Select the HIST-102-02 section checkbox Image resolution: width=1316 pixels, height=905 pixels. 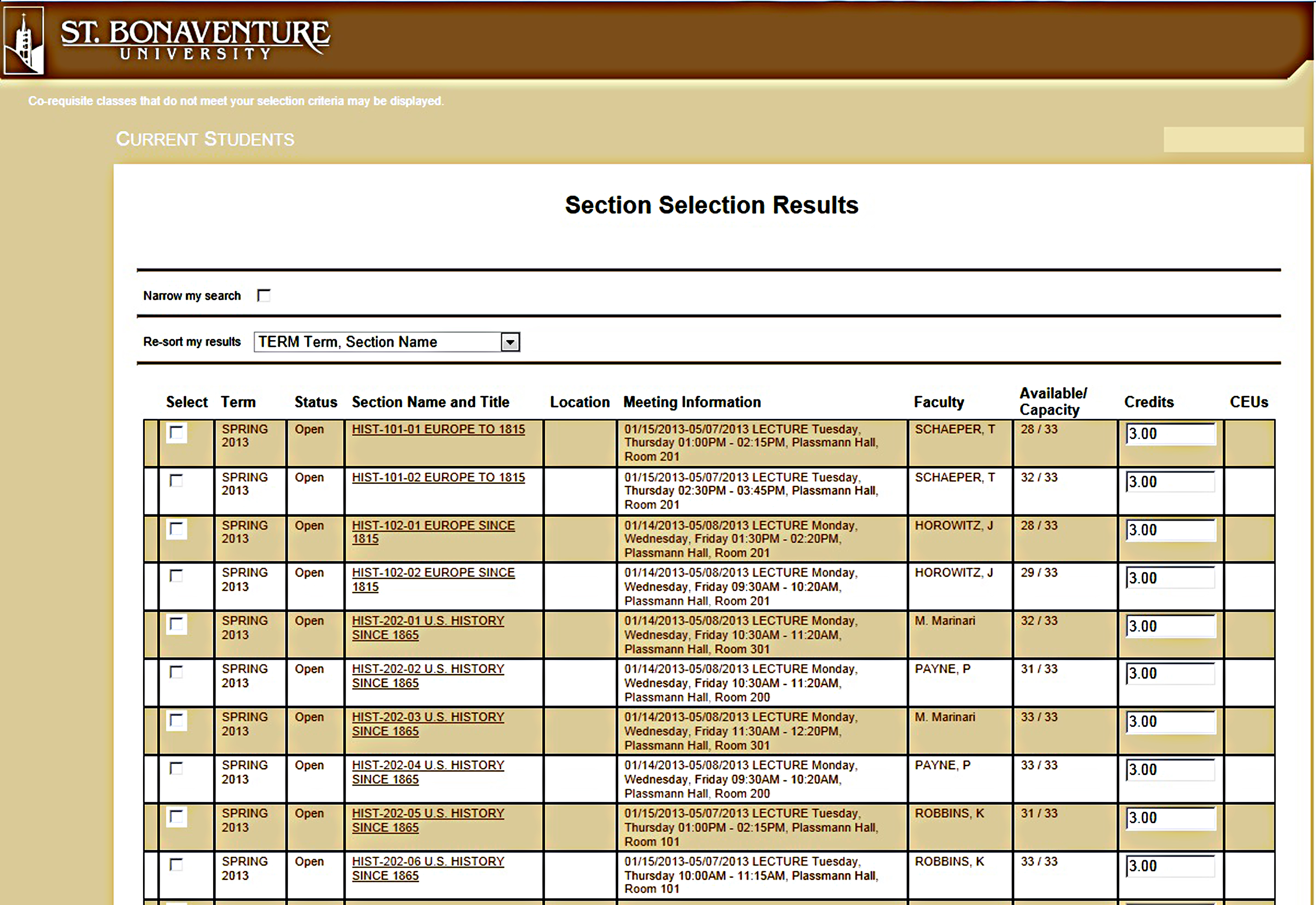pyautogui.click(x=176, y=576)
